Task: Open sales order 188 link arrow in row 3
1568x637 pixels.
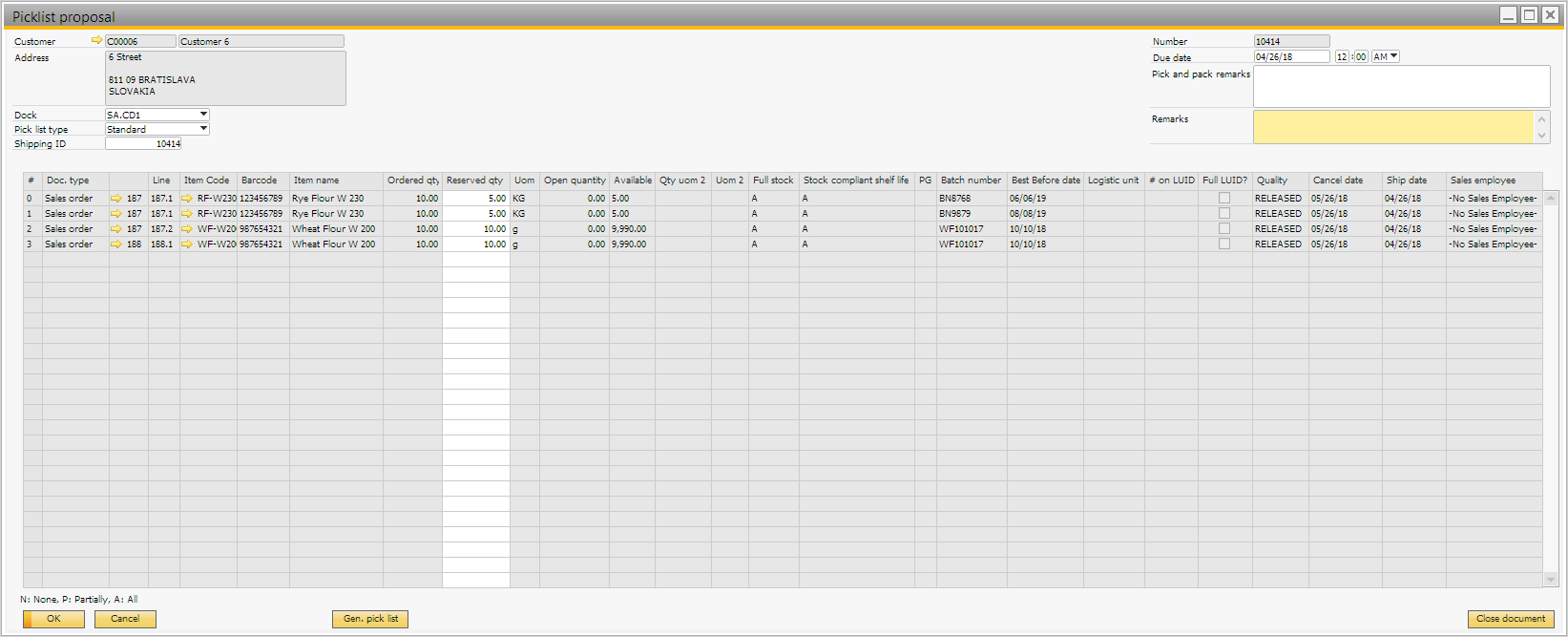Action: pyautogui.click(x=116, y=244)
